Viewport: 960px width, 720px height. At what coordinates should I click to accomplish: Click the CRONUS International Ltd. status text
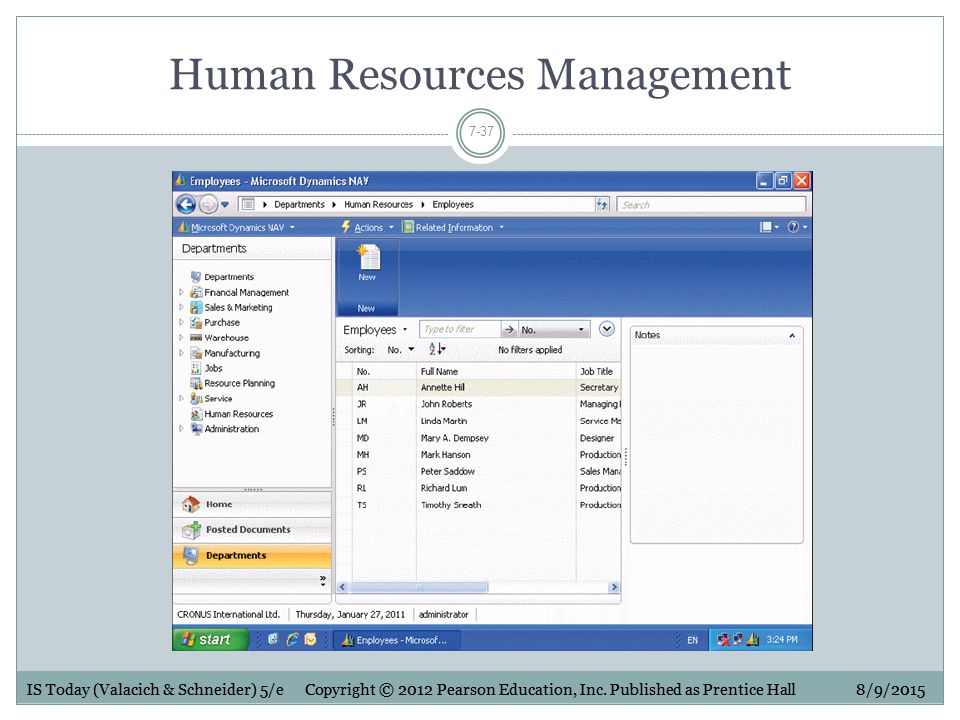point(228,614)
